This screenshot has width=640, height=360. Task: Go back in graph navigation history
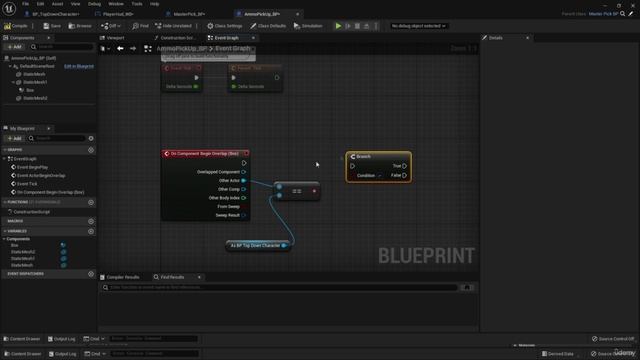tap(120, 49)
